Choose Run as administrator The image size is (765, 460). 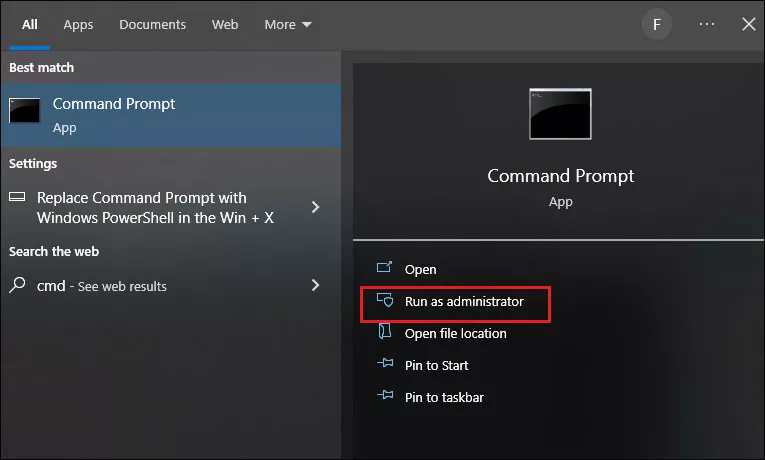point(463,301)
